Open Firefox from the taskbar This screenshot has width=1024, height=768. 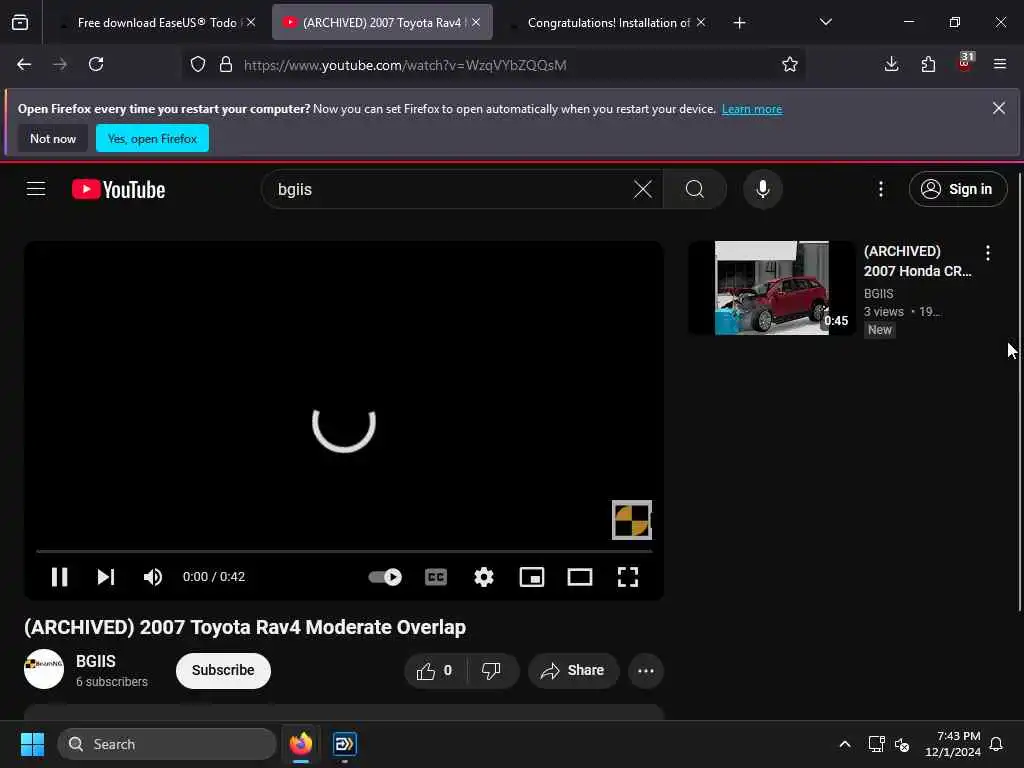tap(300, 744)
